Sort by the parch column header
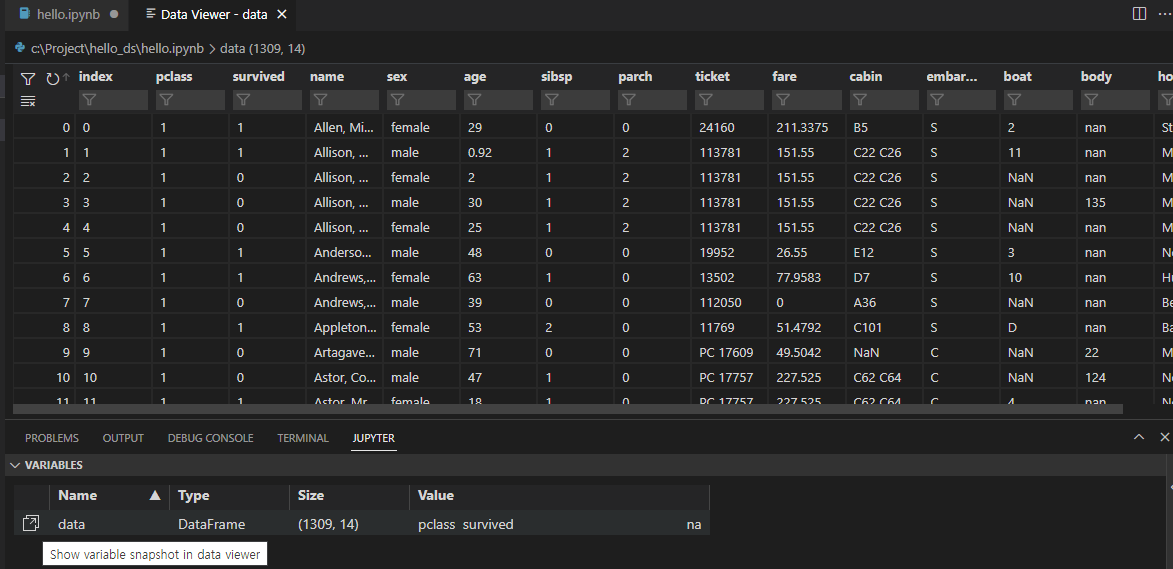Screen dimensions: 1173x569 click(x=635, y=76)
